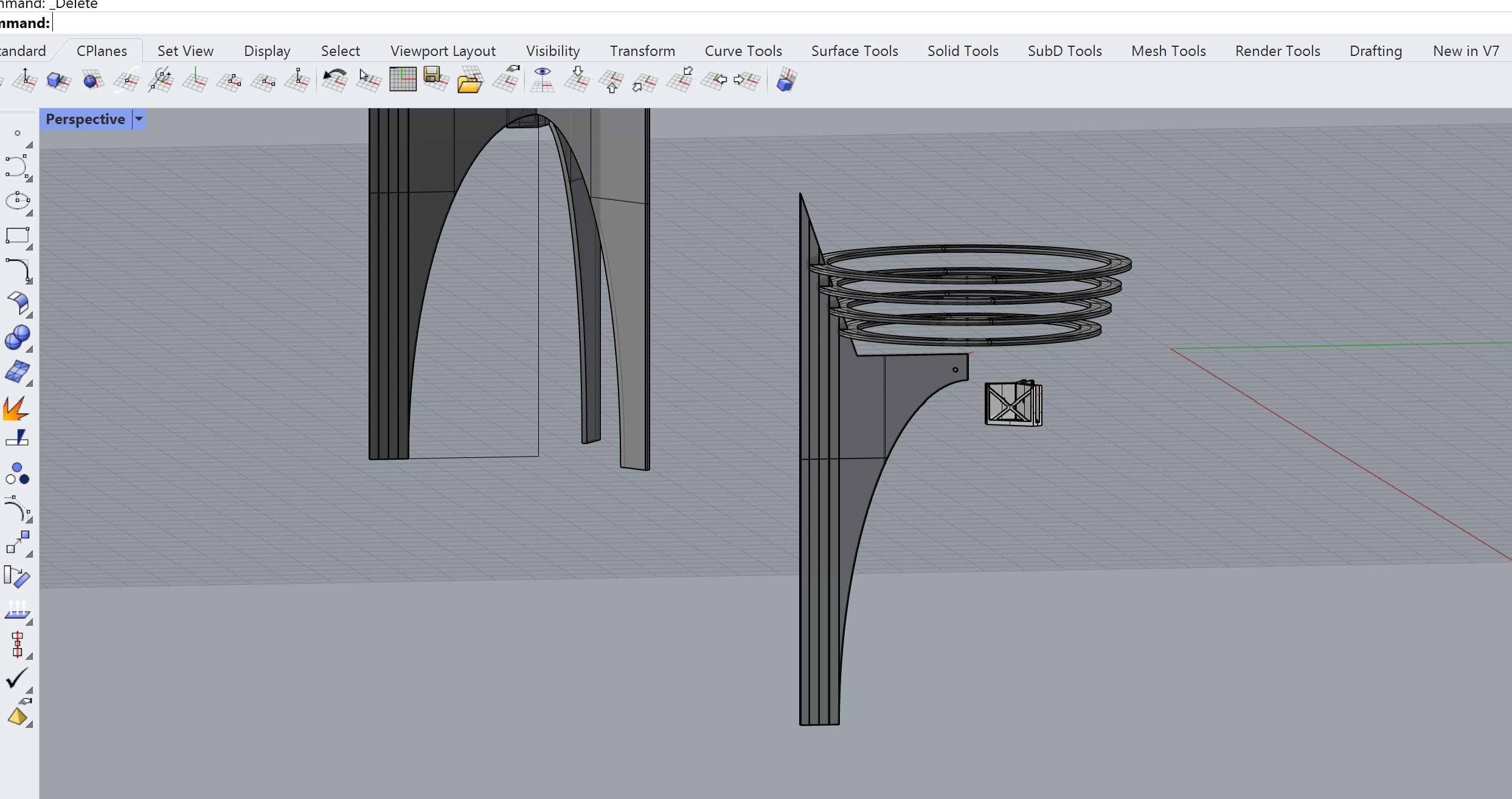Screen dimensions: 1512x799
Task: Switch to the Set View tab
Action: point(186,51)
